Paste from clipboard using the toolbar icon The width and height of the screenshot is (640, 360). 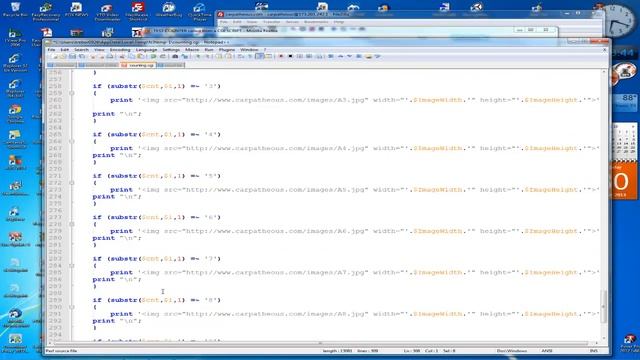pyautogui.click(x=140, y=56)
